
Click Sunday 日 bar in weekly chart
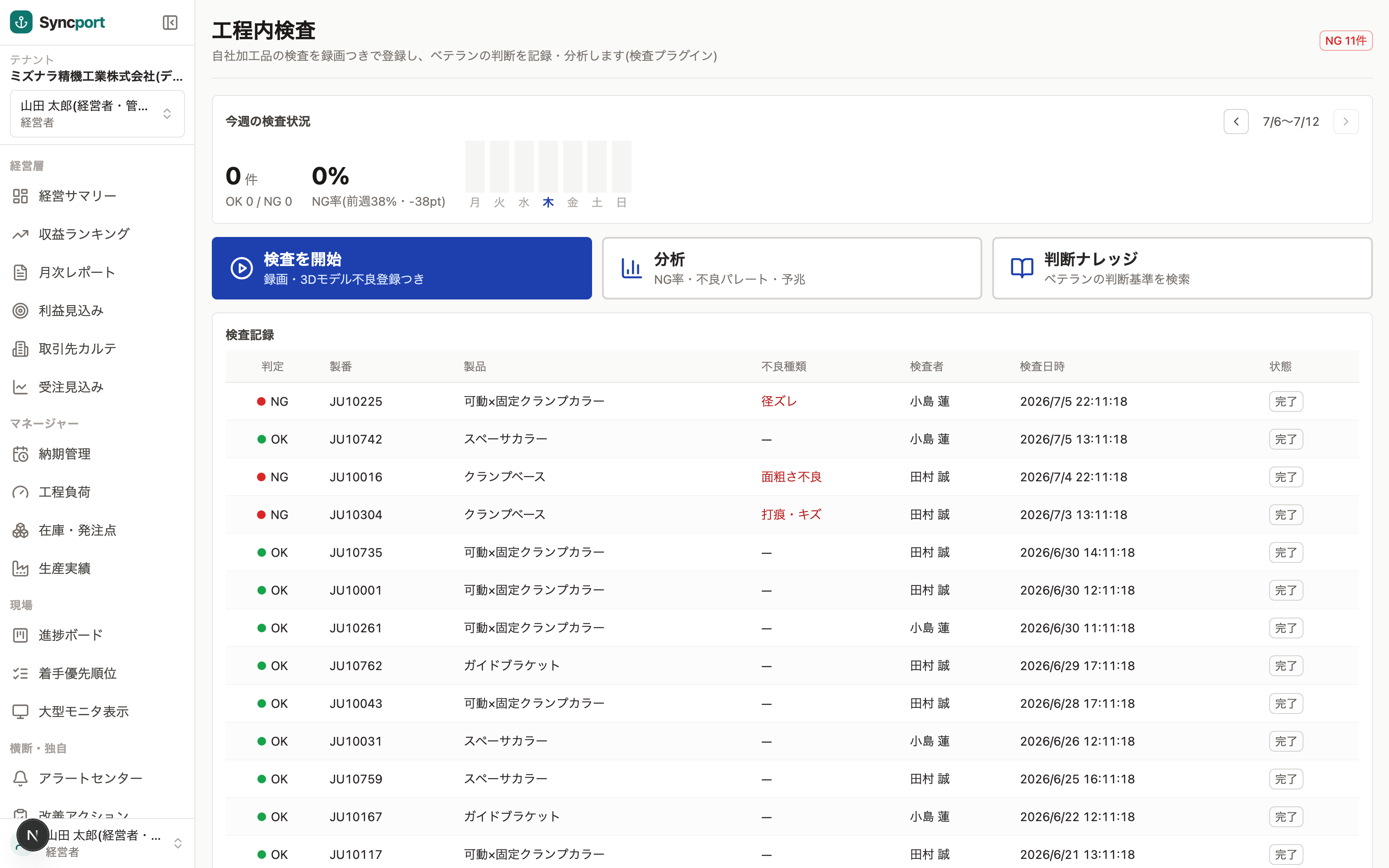622,167
